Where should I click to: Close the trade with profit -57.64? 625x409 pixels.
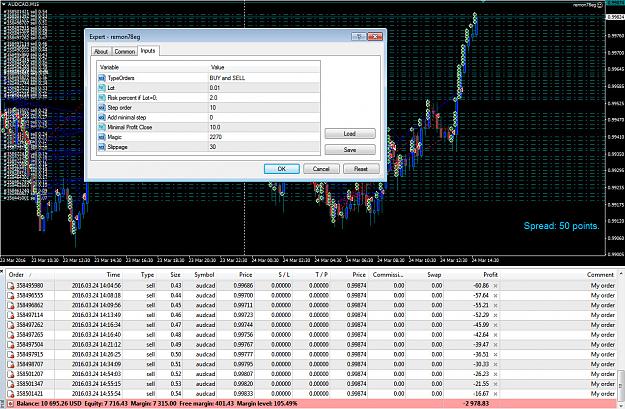tap(495, 295)
